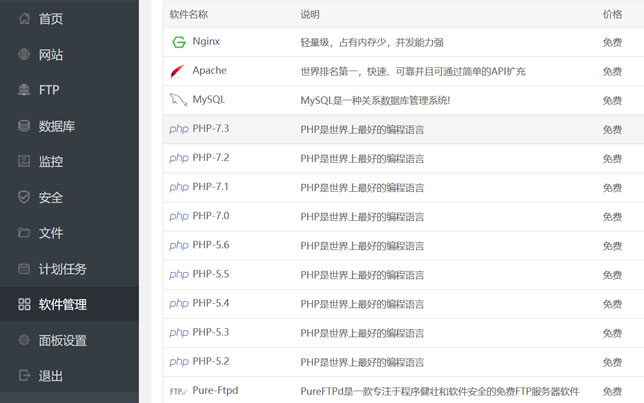
Task: Click the PHP-7.3 row description text
Action: [362, 130]
